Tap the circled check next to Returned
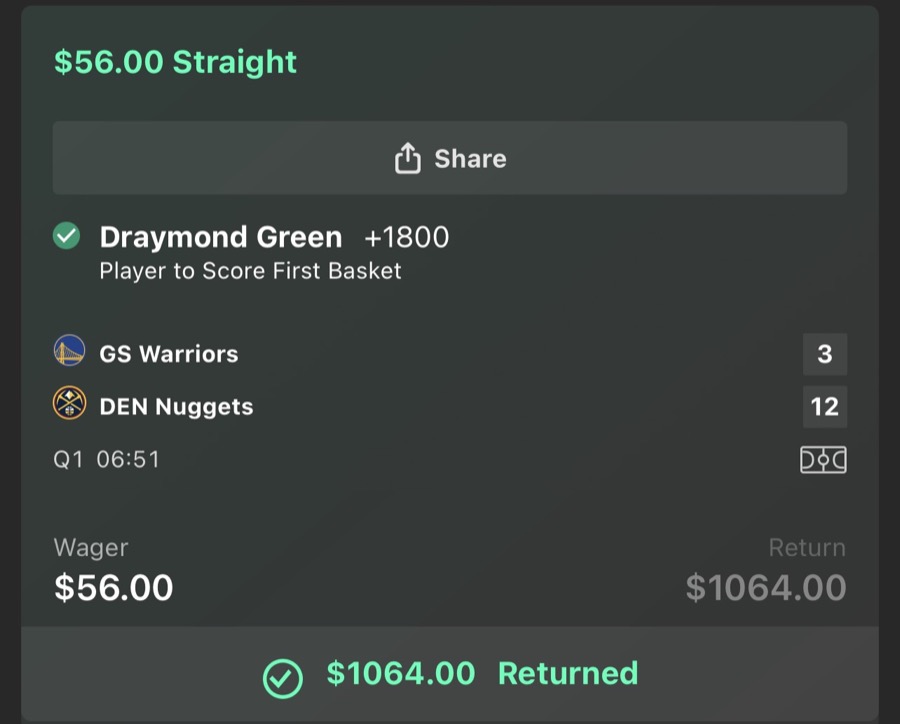 coord(283,673)
